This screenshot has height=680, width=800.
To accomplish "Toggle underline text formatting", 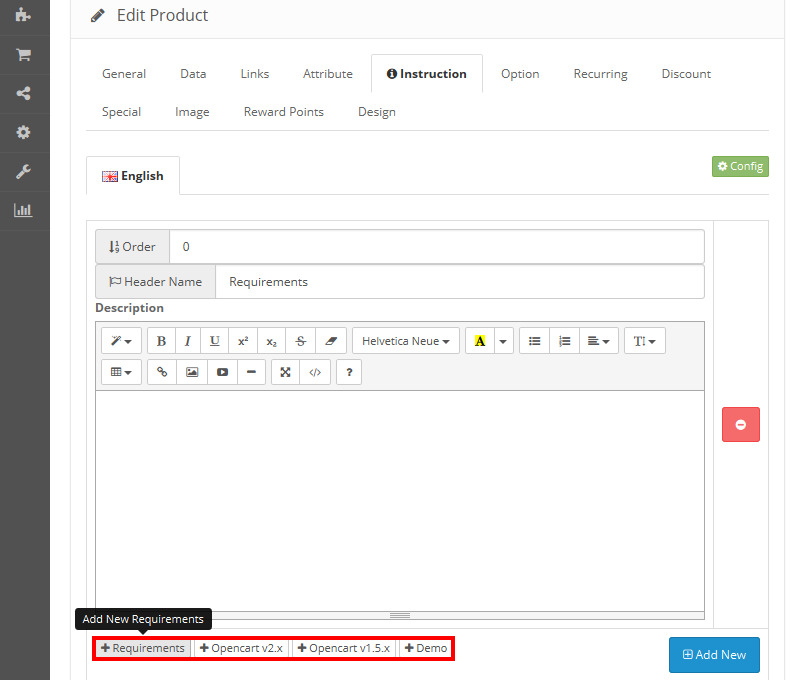I will (x=215, y=341).
